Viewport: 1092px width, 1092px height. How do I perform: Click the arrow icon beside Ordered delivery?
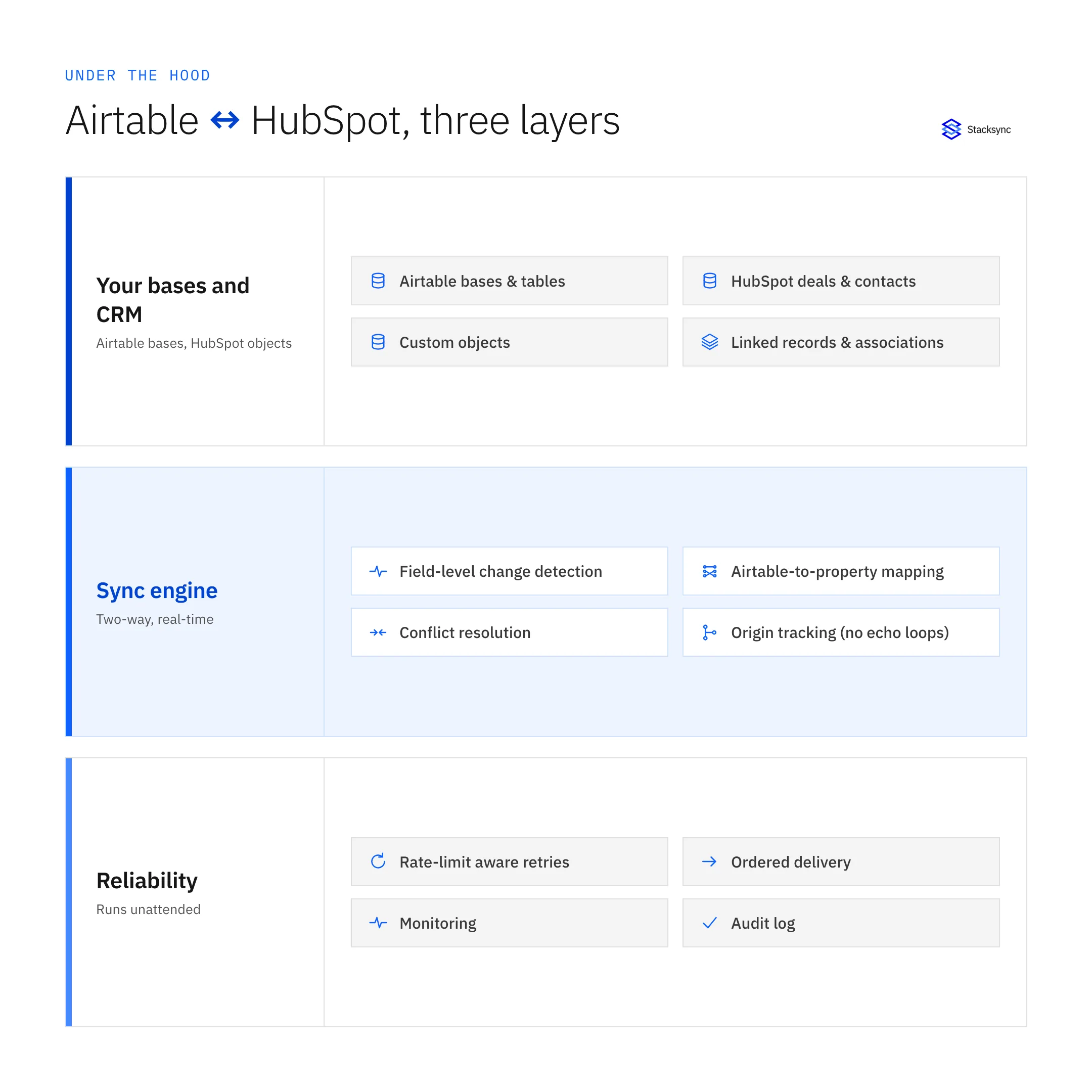point(709,861)
